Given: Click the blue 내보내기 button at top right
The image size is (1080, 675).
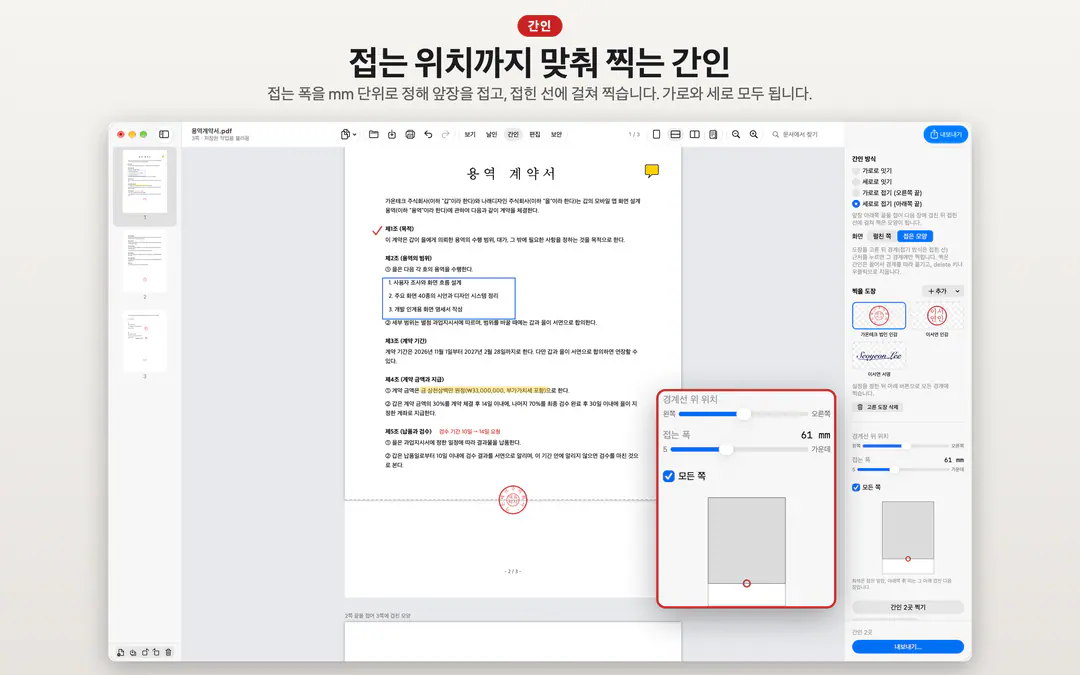Looking at the screenshot, I should 946,134.
